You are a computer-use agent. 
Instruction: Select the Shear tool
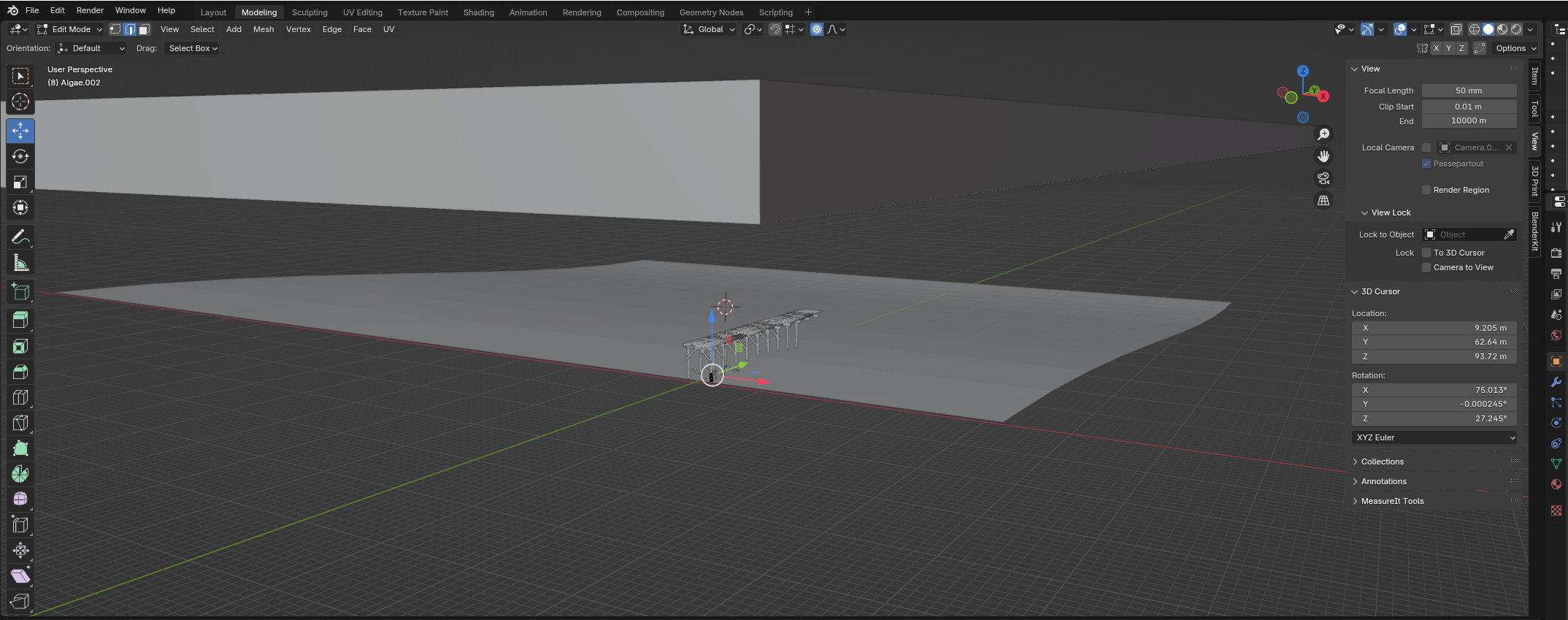point(20,576)
